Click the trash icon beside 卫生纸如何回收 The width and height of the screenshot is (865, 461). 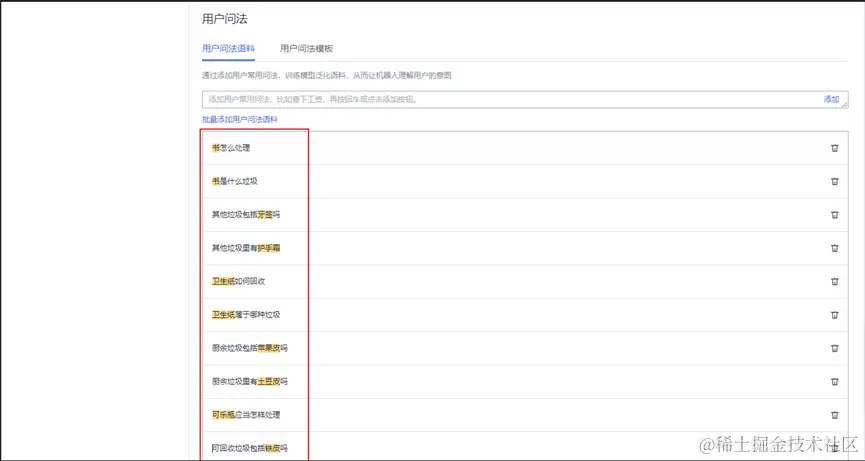click(835, 281)
